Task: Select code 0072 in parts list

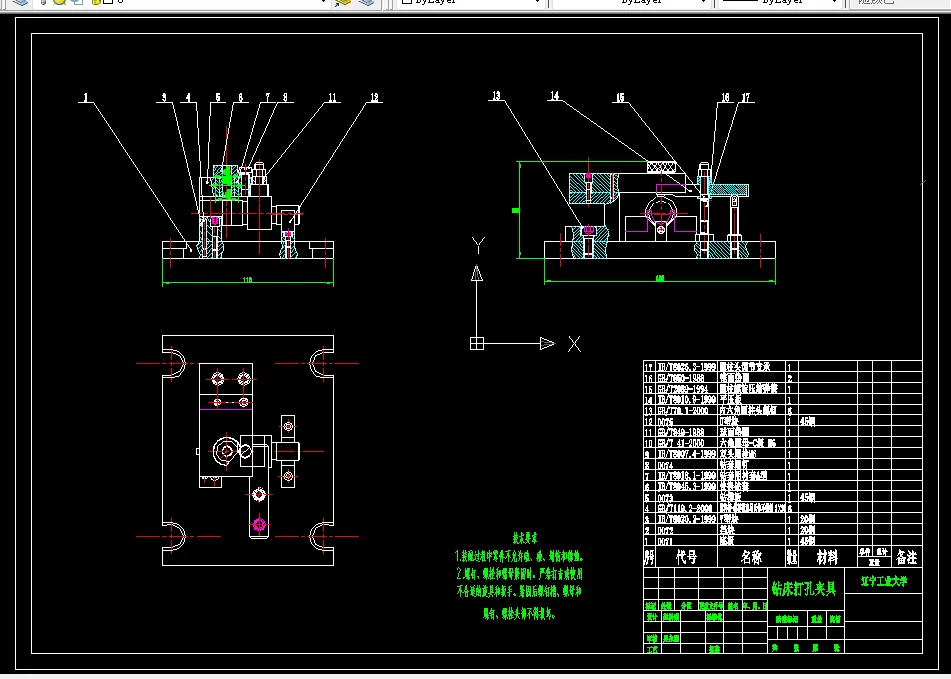Action: 665,530
